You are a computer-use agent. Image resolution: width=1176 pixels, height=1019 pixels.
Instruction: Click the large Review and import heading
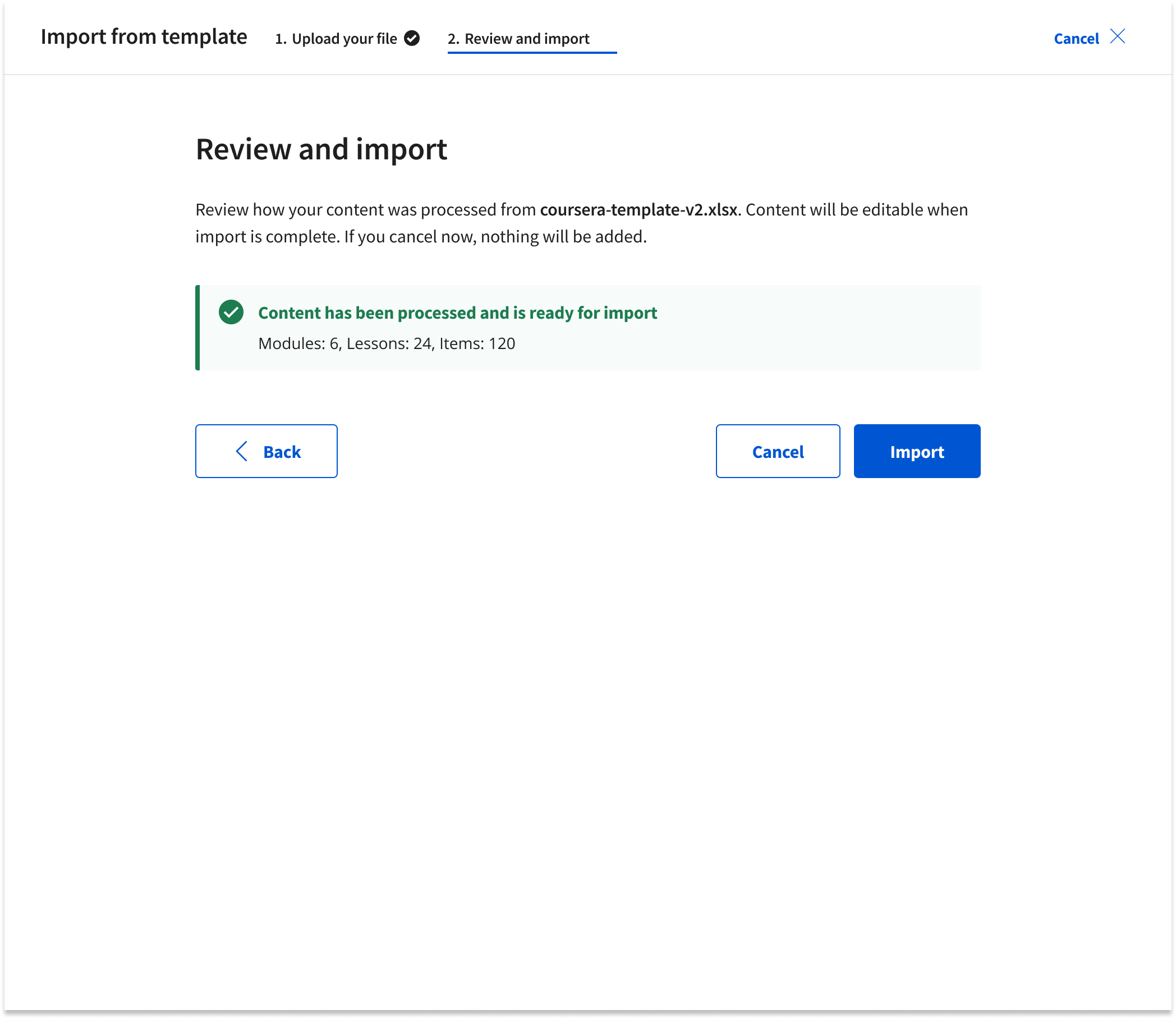click(321, 149)
